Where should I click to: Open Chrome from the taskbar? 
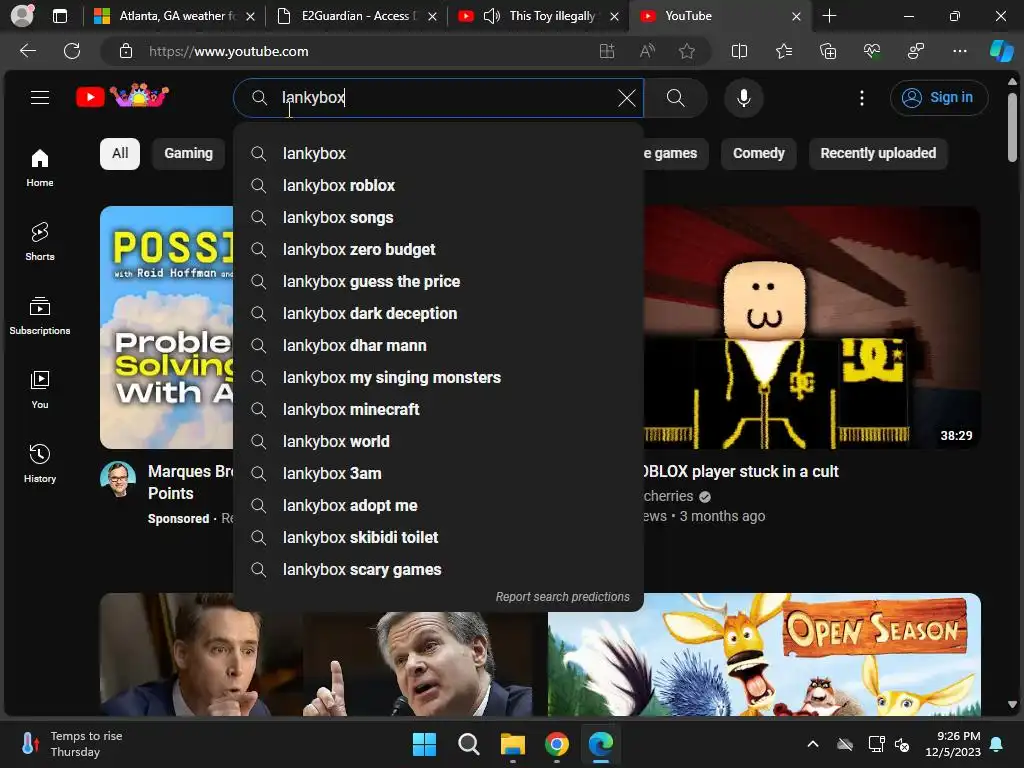click(556, 744)
